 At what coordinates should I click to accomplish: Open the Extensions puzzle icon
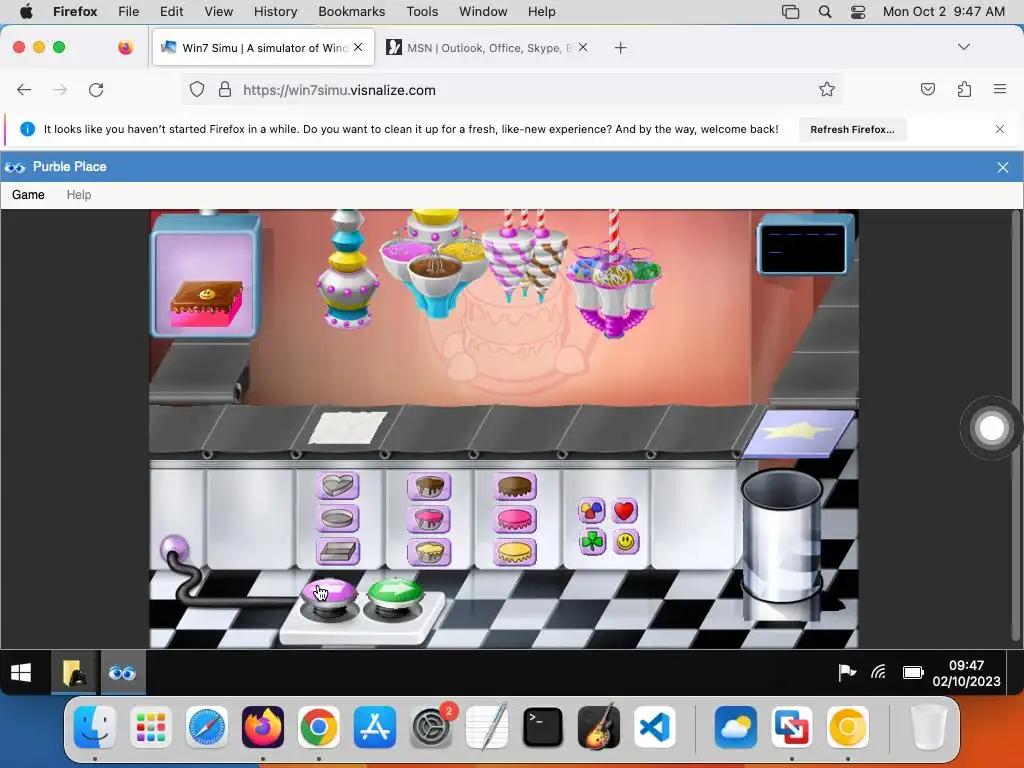coord(964,89)
